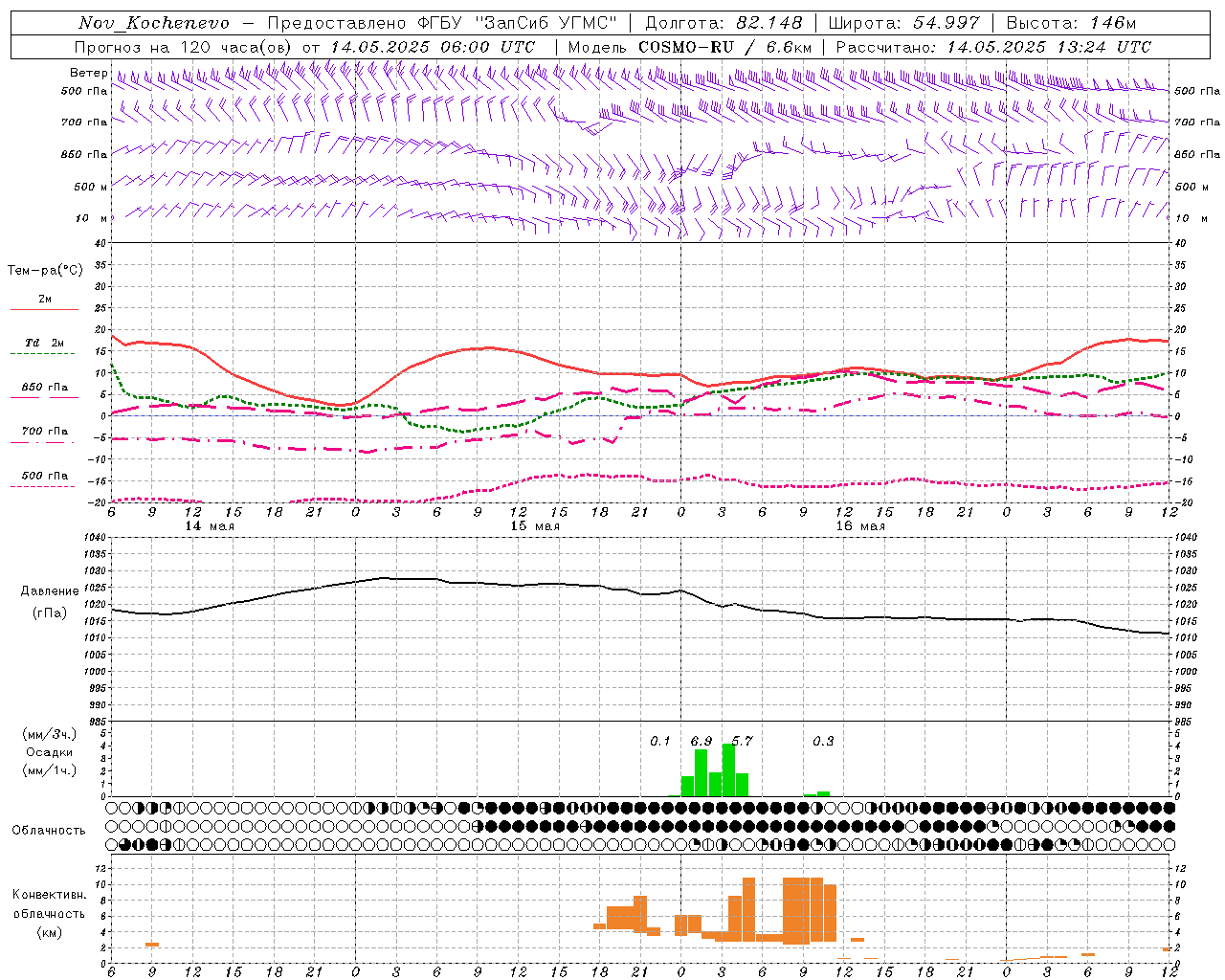Click the precipitation value 0.1
The width and height of the screenshot is (1225, 980).
[660, 741]
